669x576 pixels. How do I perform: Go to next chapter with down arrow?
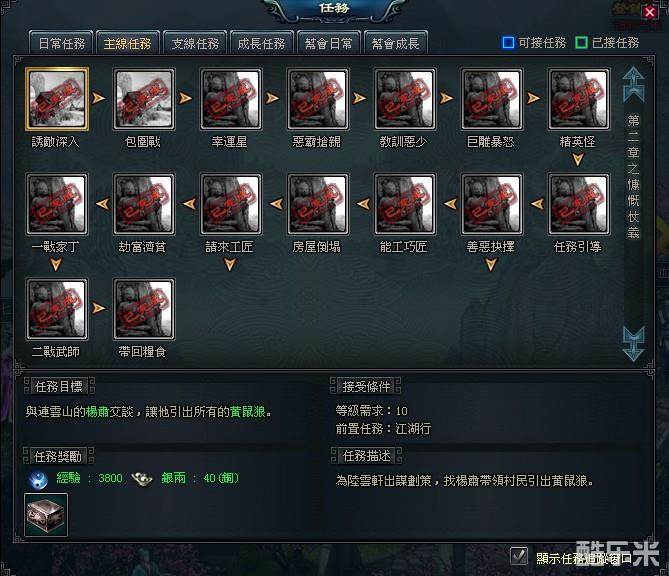coord(633,344)
